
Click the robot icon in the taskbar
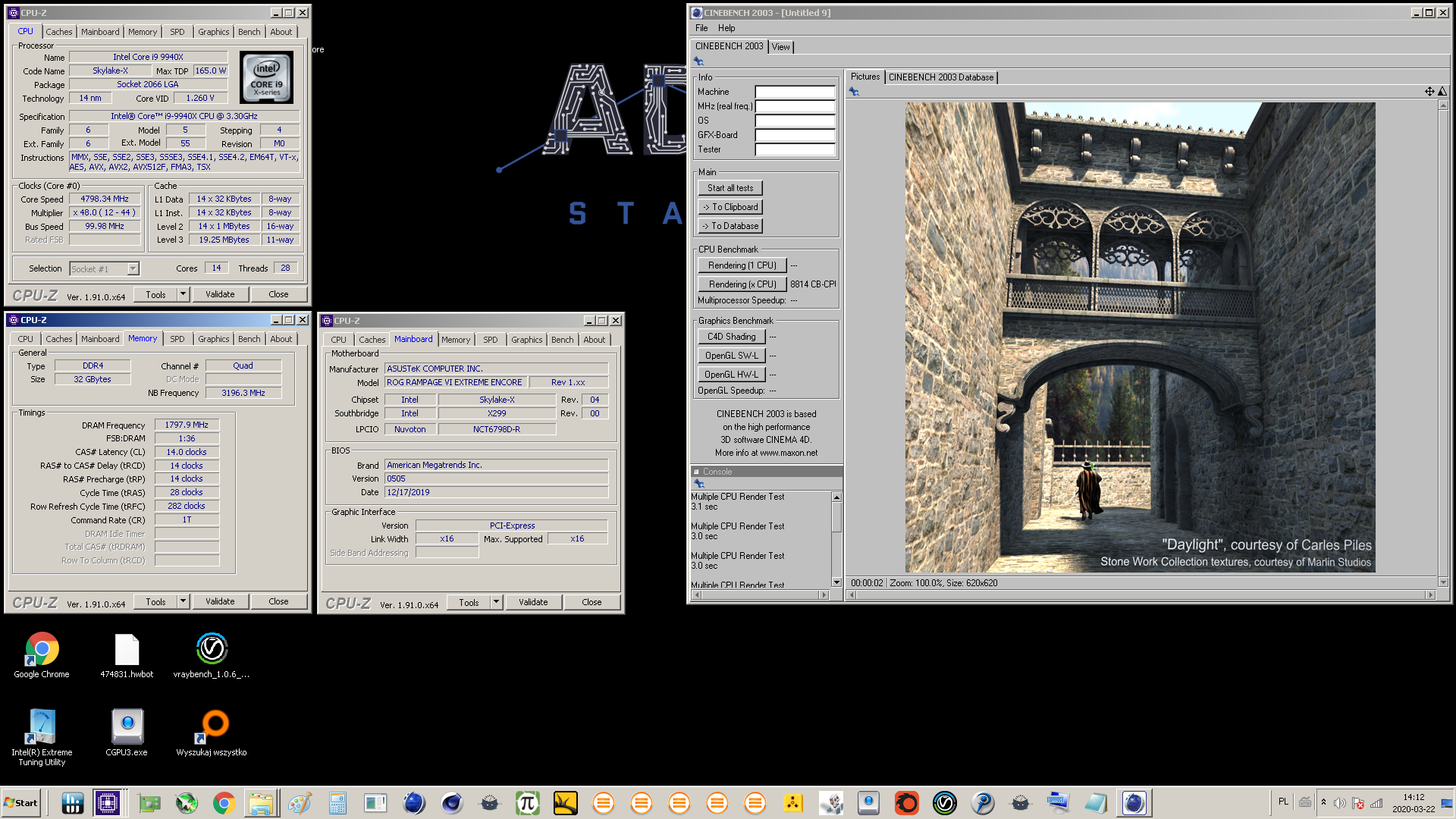pos(830,802)
